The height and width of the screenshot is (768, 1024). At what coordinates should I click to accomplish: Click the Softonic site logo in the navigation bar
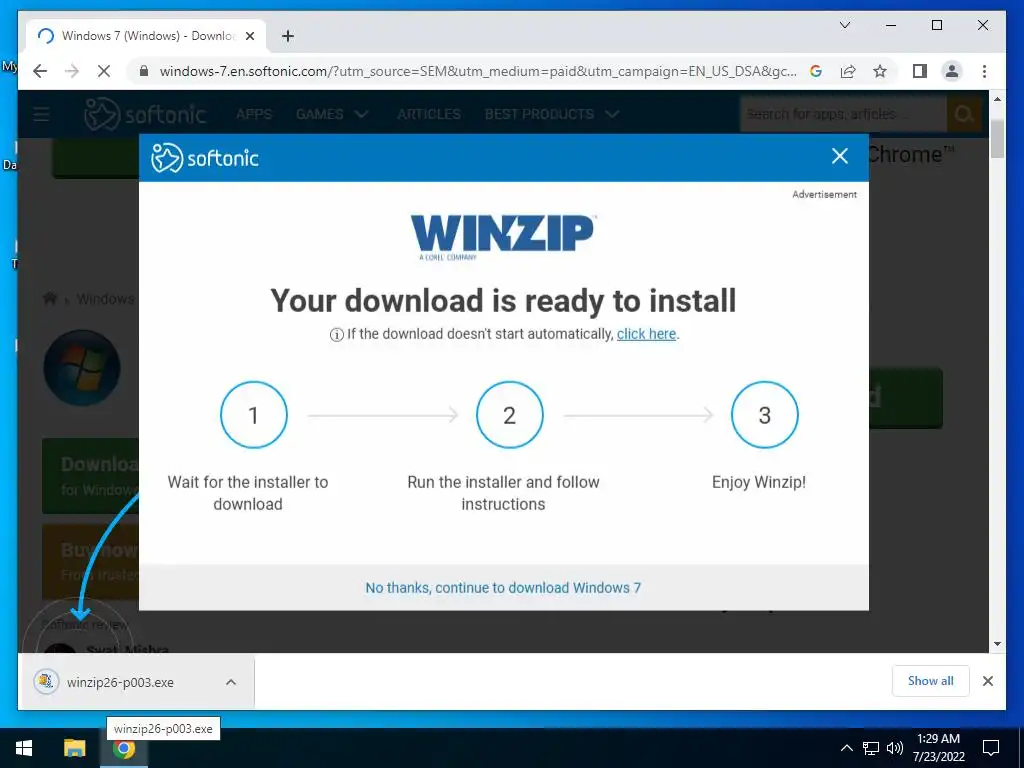tap(145, 114)
